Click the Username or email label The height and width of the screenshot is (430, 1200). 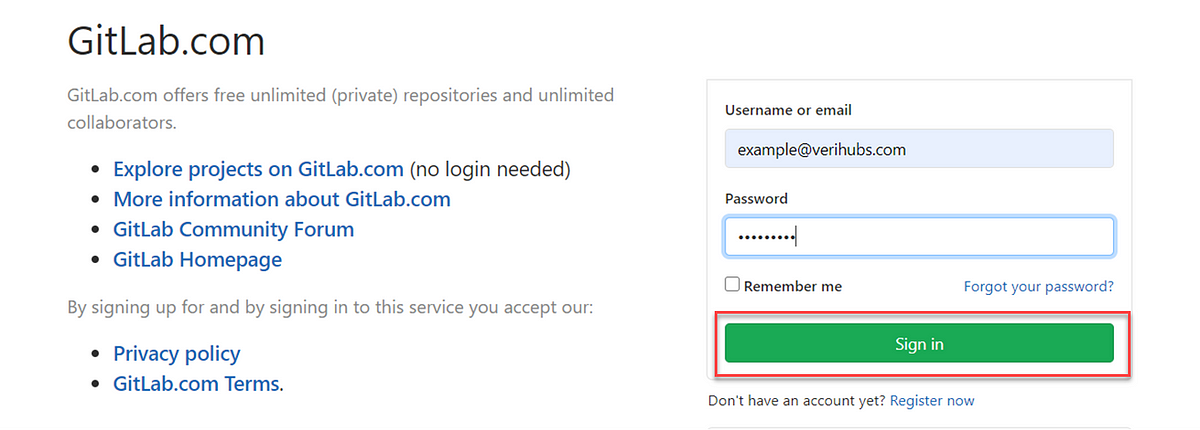click(789, 110)
